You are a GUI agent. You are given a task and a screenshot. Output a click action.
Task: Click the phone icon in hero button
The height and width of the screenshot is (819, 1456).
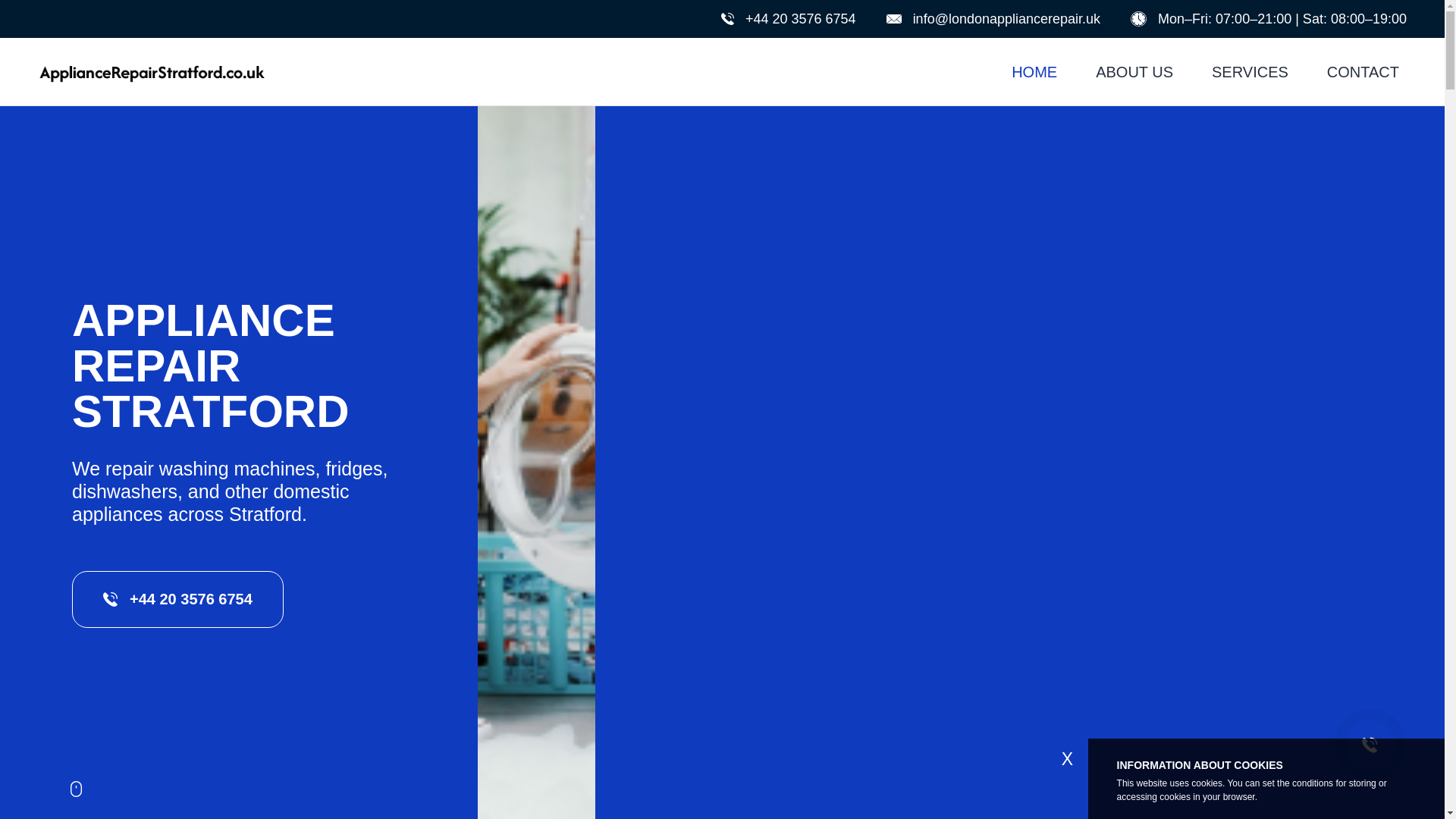(x=110, y=599)
